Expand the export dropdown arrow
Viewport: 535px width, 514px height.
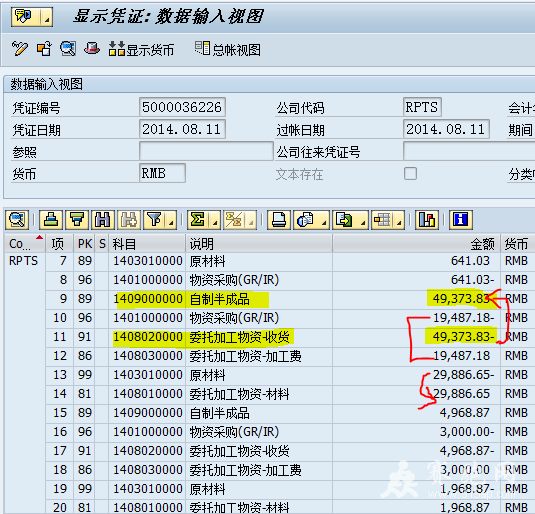(x=363, y=220)
